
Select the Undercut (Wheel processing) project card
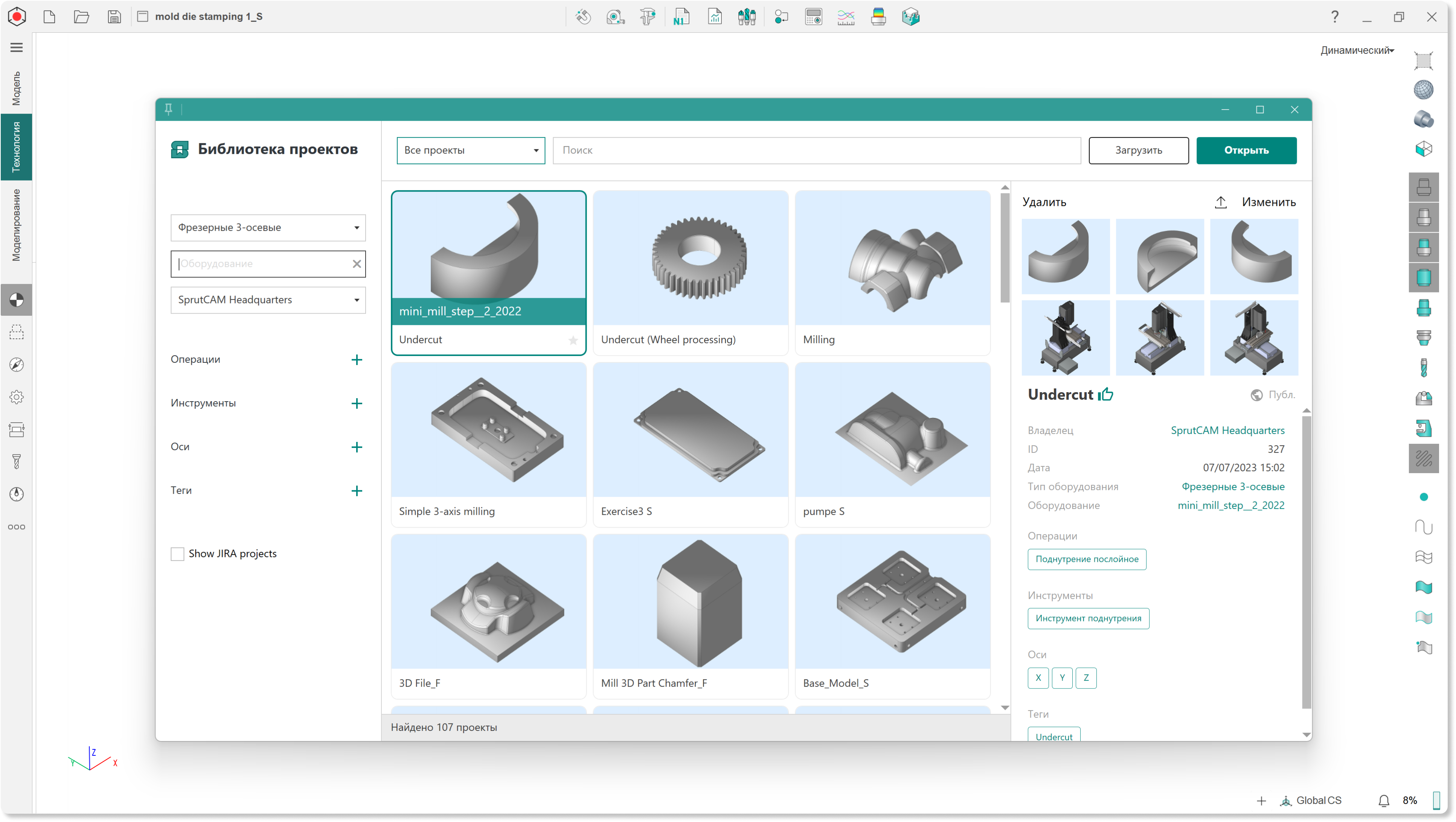click(691, 273)
